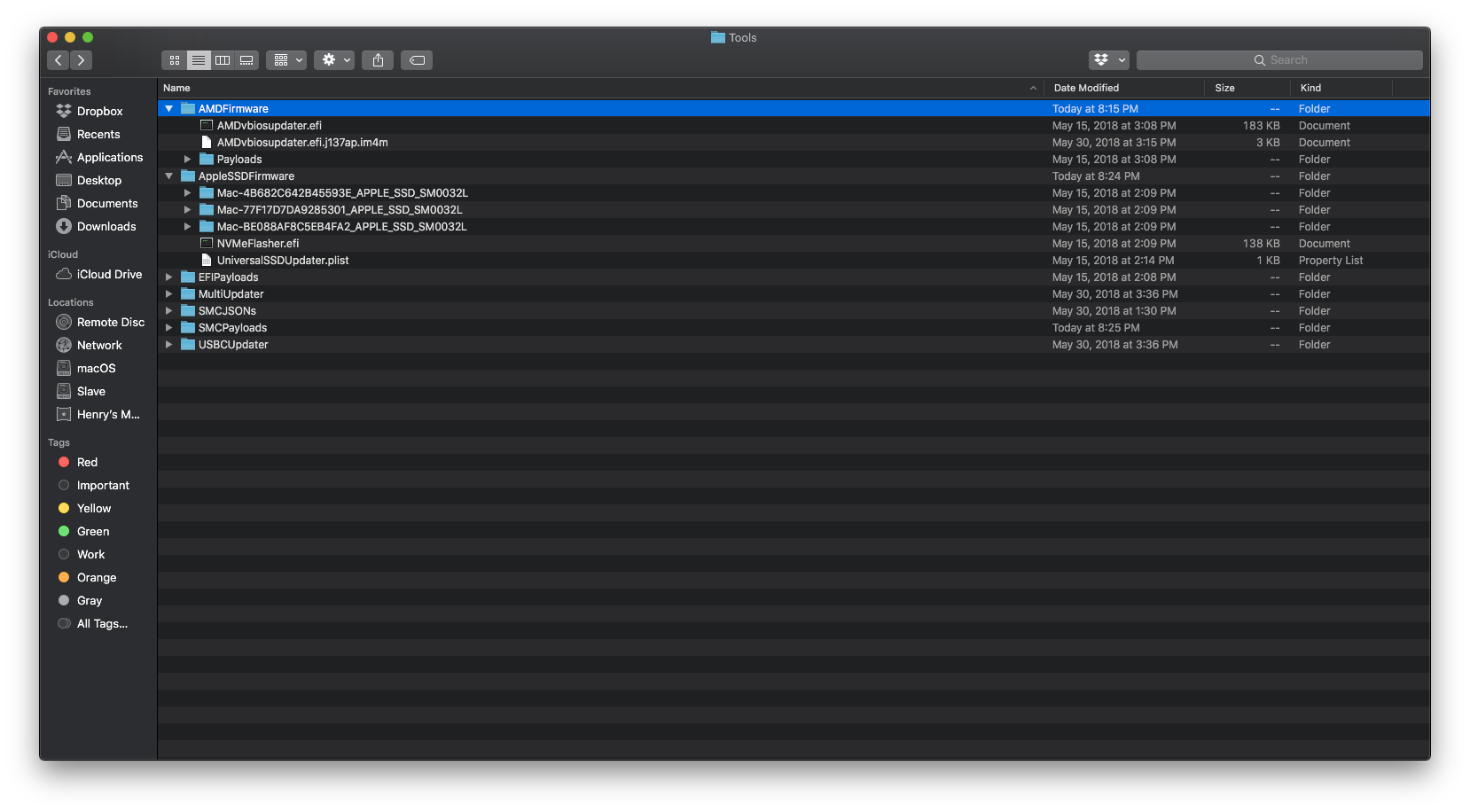The width and height of the screenshot is (1470, 812).
Task: Filter by the Yellow tag
Action: coord(94,509)
